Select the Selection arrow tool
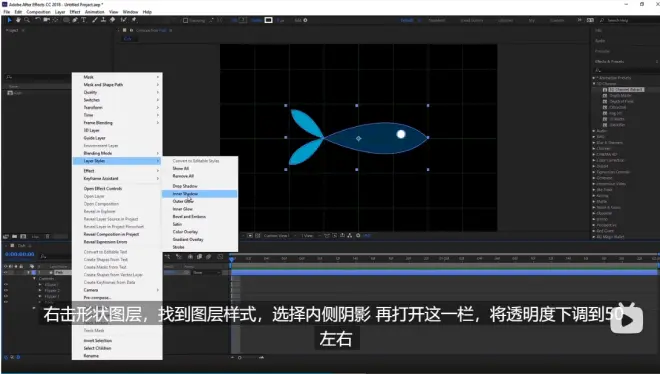Viewport: 660px width, 374px height. (x=9, y=20)
